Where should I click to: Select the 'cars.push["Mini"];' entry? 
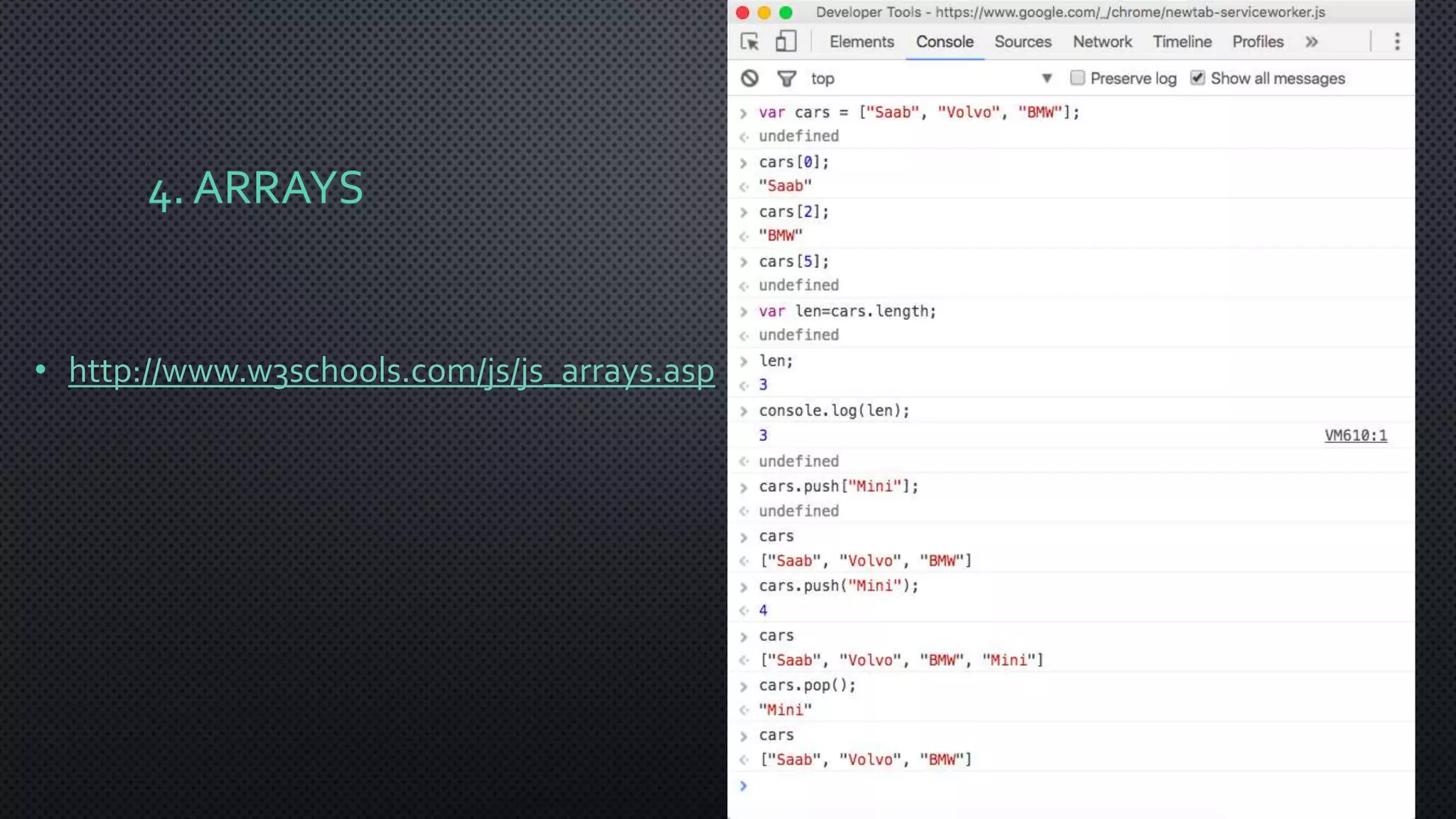(x=839, y=486)
